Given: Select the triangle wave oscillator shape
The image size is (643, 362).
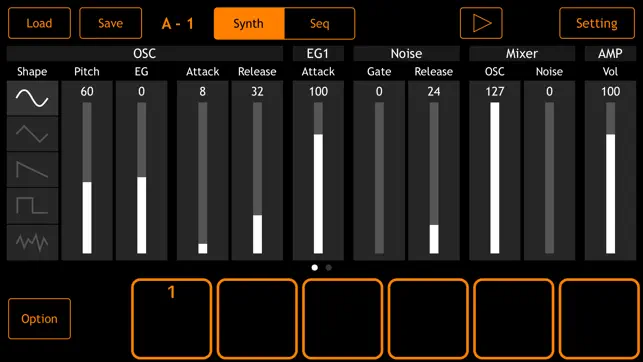Looking at the screenshot, I should coord(32,134).
